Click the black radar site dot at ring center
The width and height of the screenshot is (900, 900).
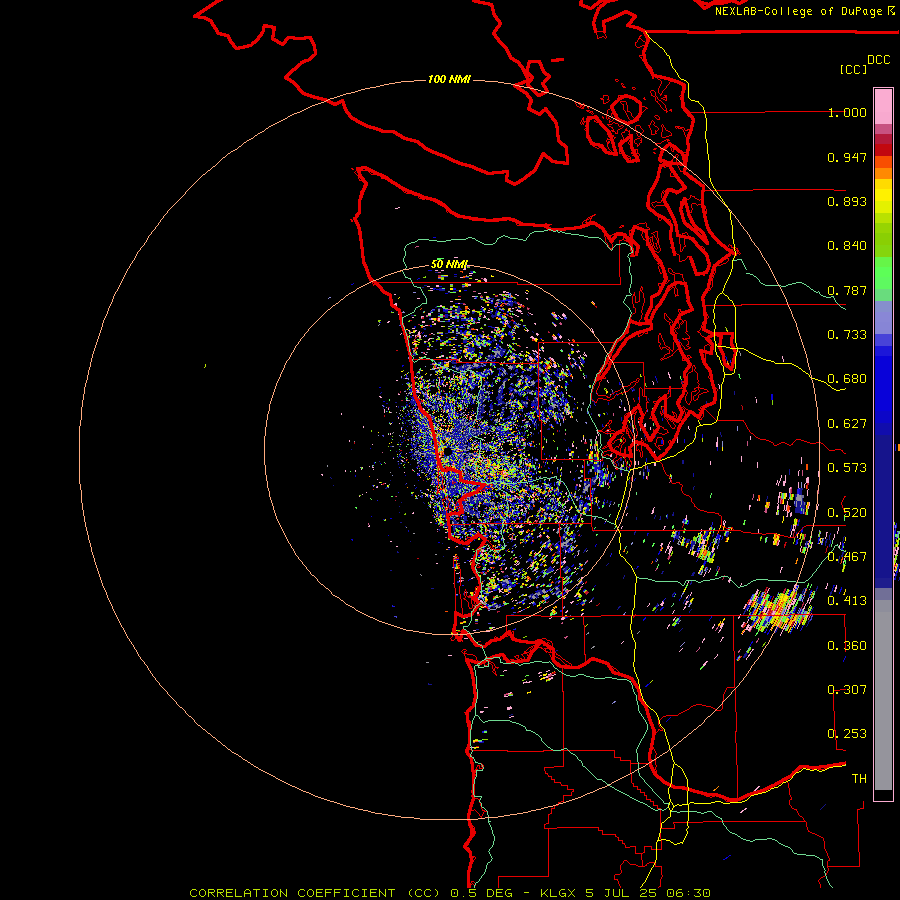tap(447, 452)
